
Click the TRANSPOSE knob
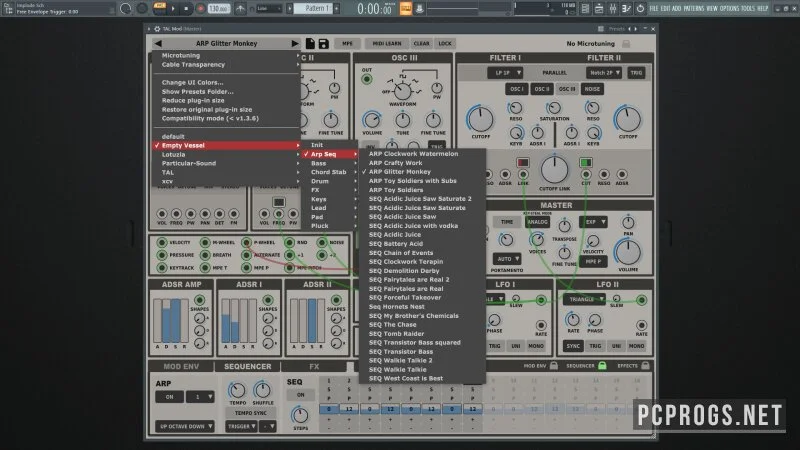(x=564, y=226)
